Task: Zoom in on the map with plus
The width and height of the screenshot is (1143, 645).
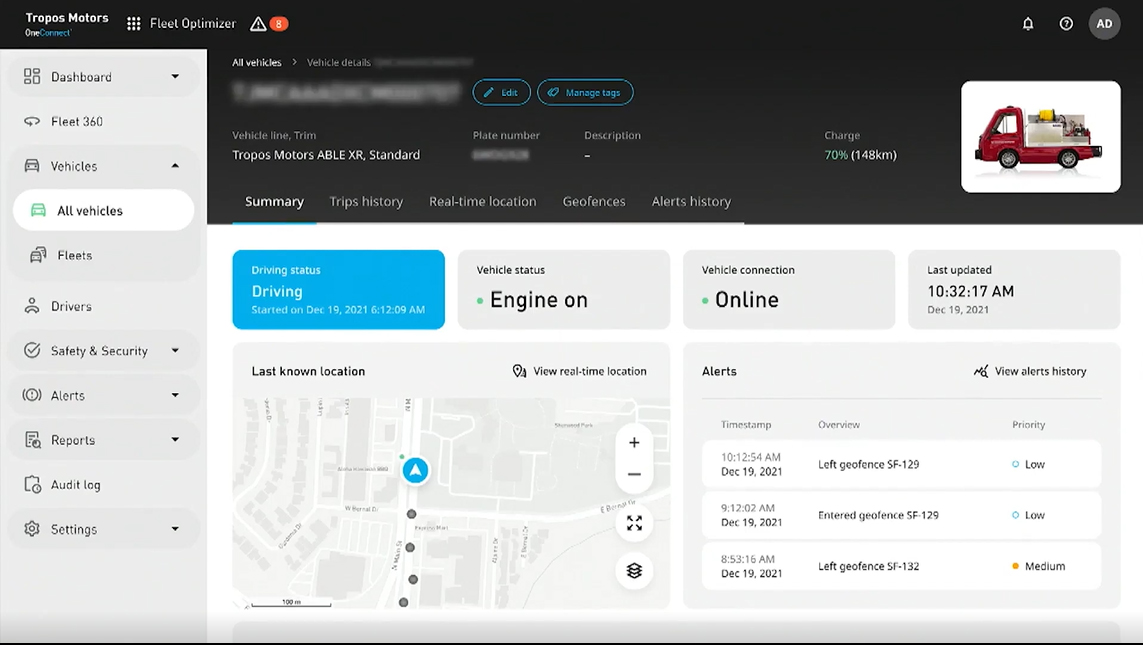Action: [x=634, y=442]
